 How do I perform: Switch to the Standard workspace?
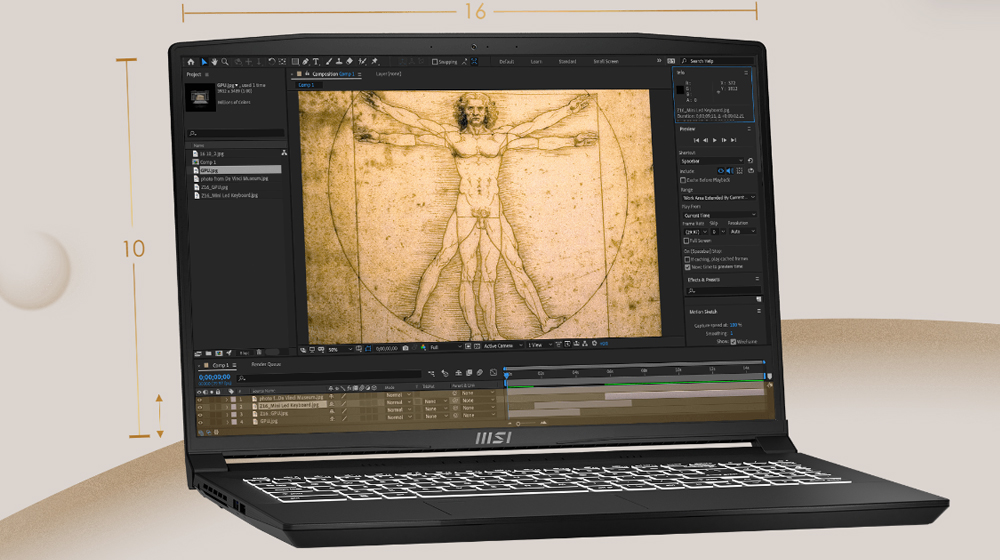[x=567, y=62]
